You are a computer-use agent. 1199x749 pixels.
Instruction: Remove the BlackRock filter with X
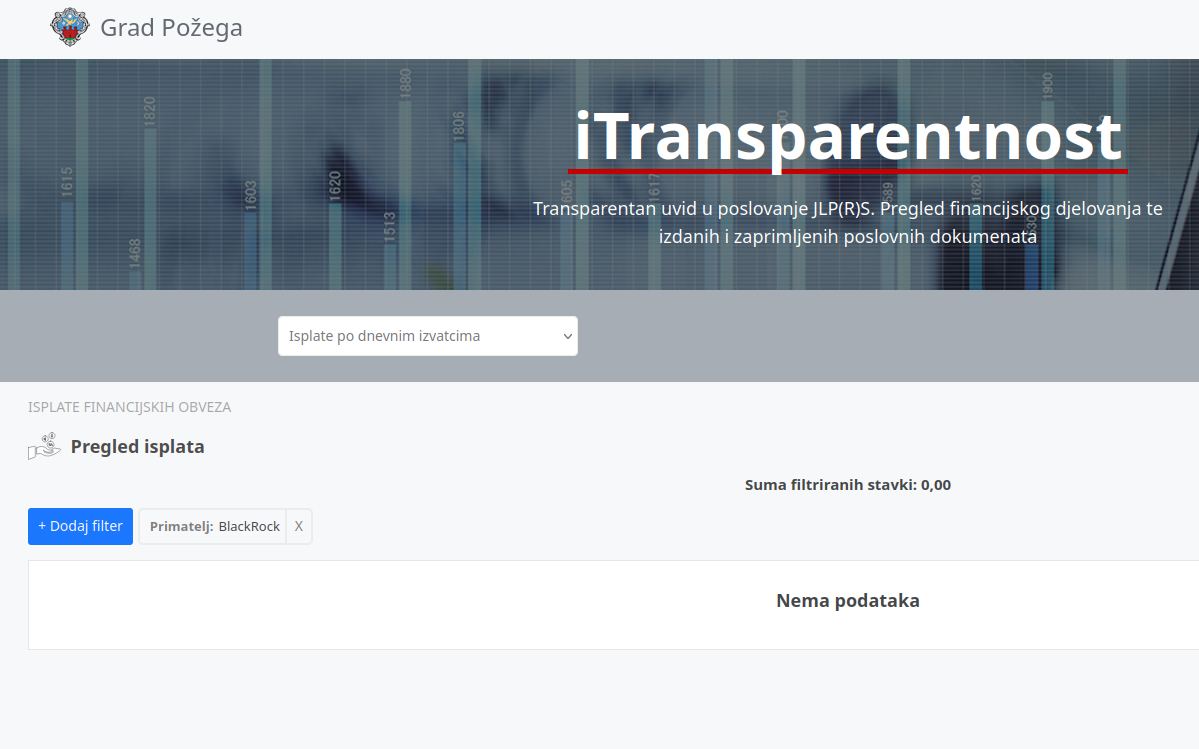pyautogui.click(x=298, y=526)
